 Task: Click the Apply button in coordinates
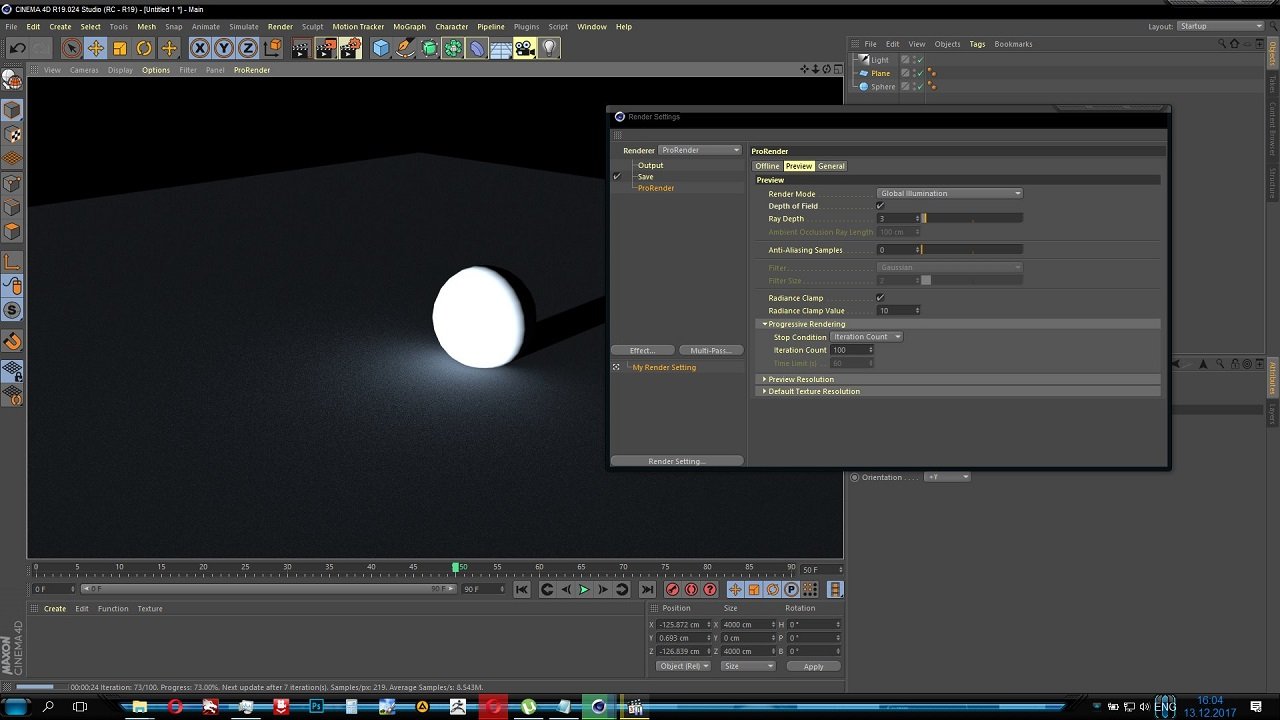(813, 667)
